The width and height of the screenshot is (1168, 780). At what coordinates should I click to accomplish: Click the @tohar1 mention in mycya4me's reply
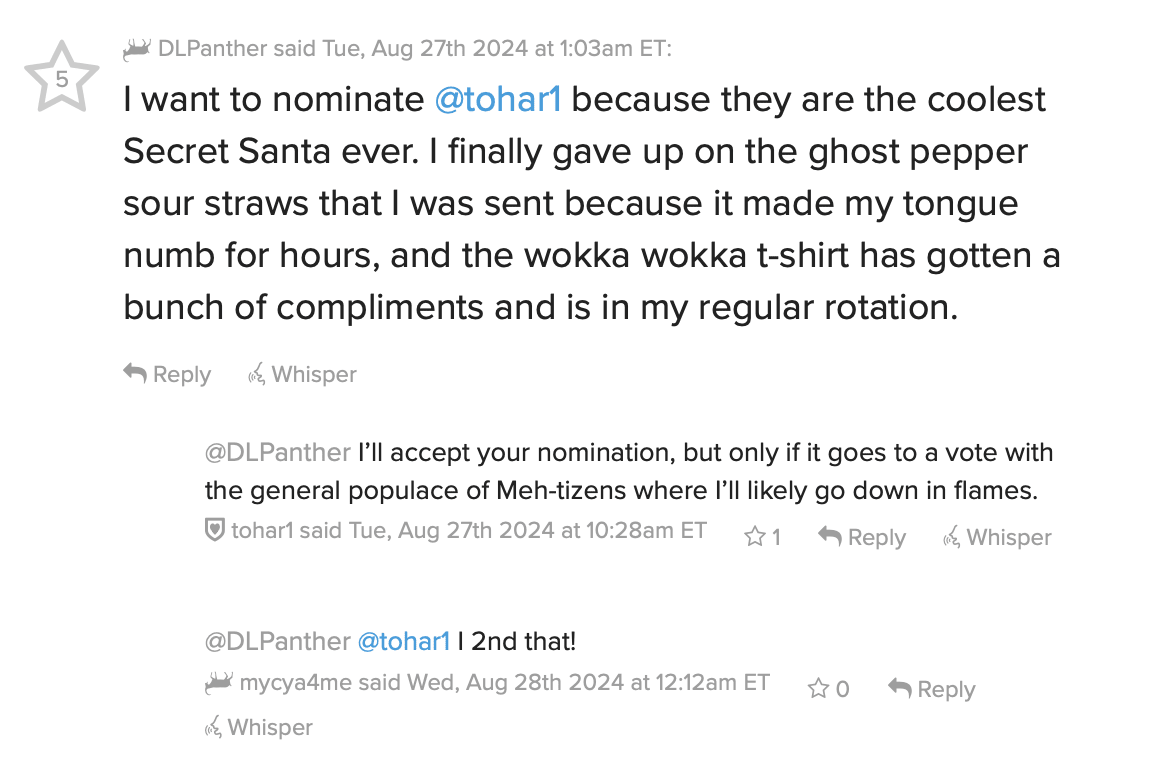(403, 641)
